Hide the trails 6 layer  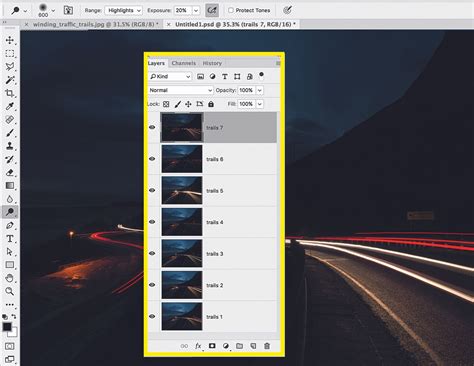click(x=152, y=159)
